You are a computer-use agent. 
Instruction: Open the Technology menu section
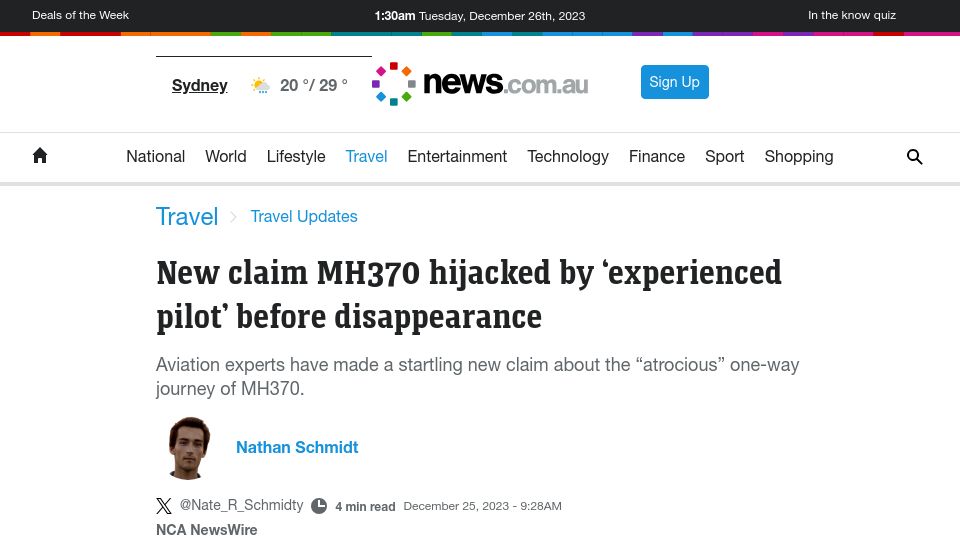coord(568,157)
